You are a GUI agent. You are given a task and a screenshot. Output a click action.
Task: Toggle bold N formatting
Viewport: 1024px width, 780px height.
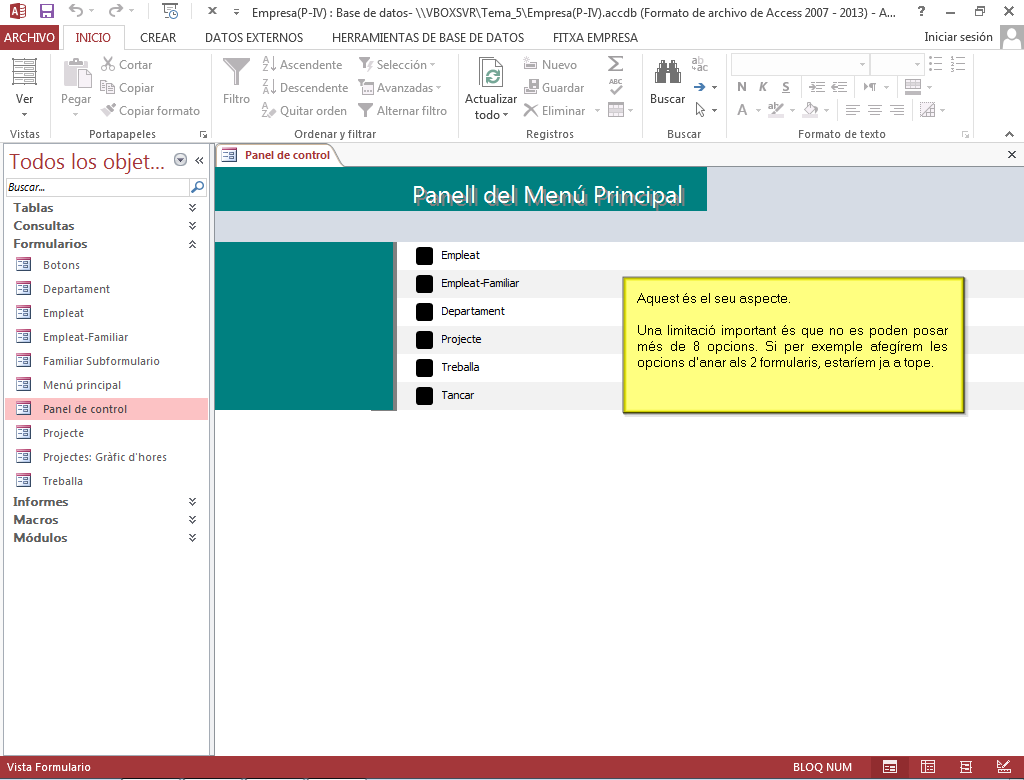742,87
